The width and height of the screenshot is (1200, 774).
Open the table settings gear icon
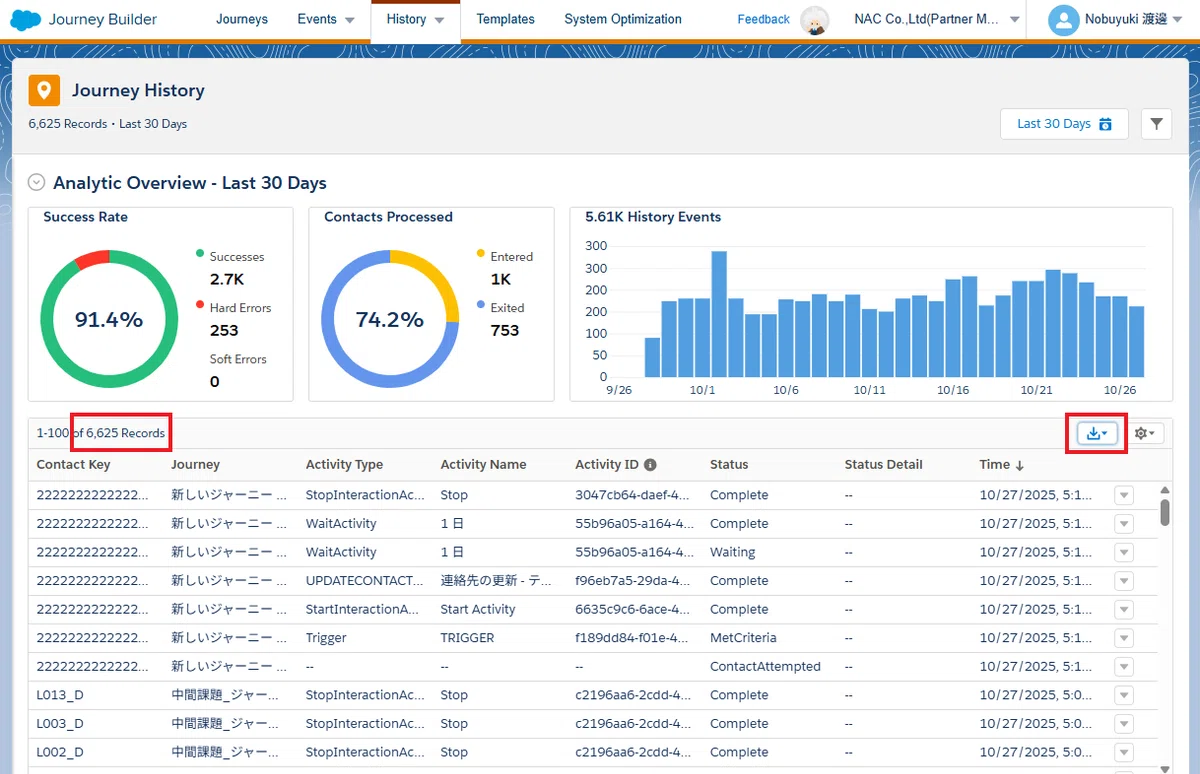pos(1144,433)
